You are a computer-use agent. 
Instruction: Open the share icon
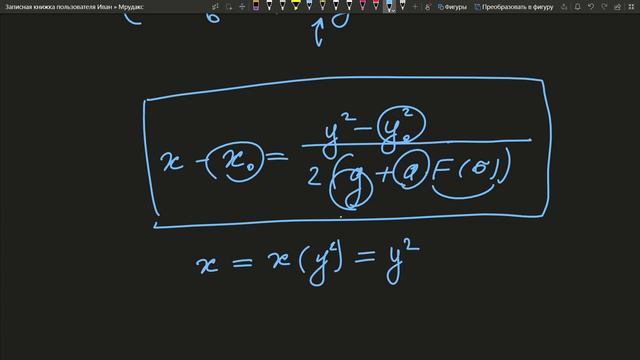pyautogui.click(x=618, y=7)
